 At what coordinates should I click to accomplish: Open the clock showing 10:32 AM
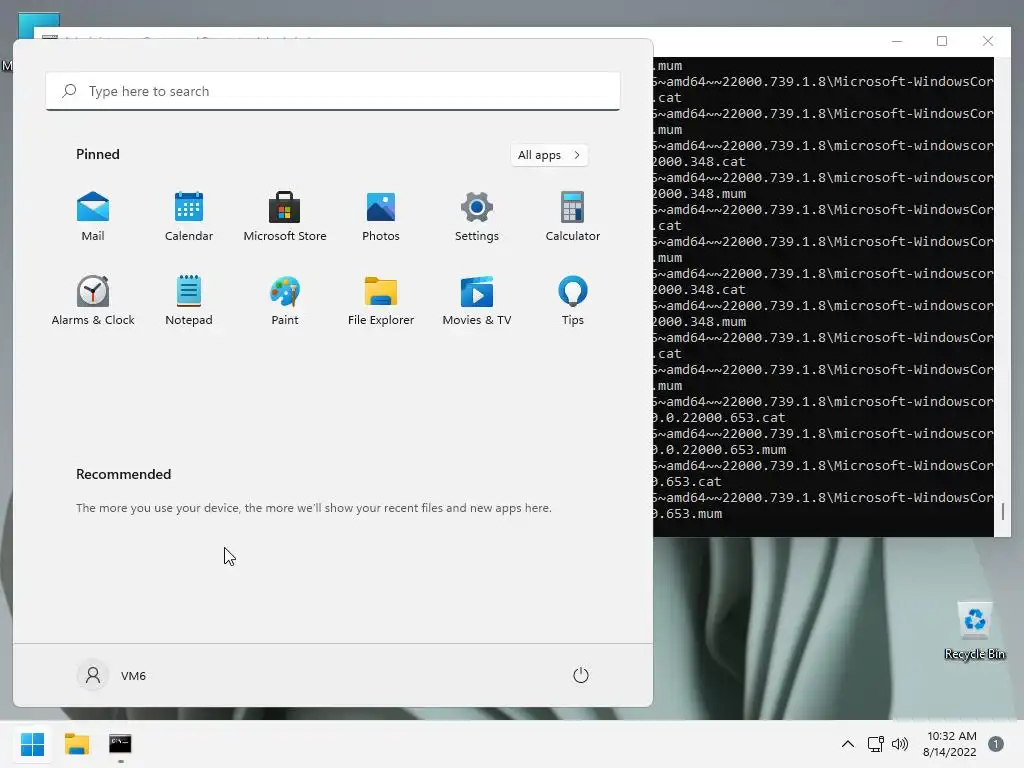[950, 744]
